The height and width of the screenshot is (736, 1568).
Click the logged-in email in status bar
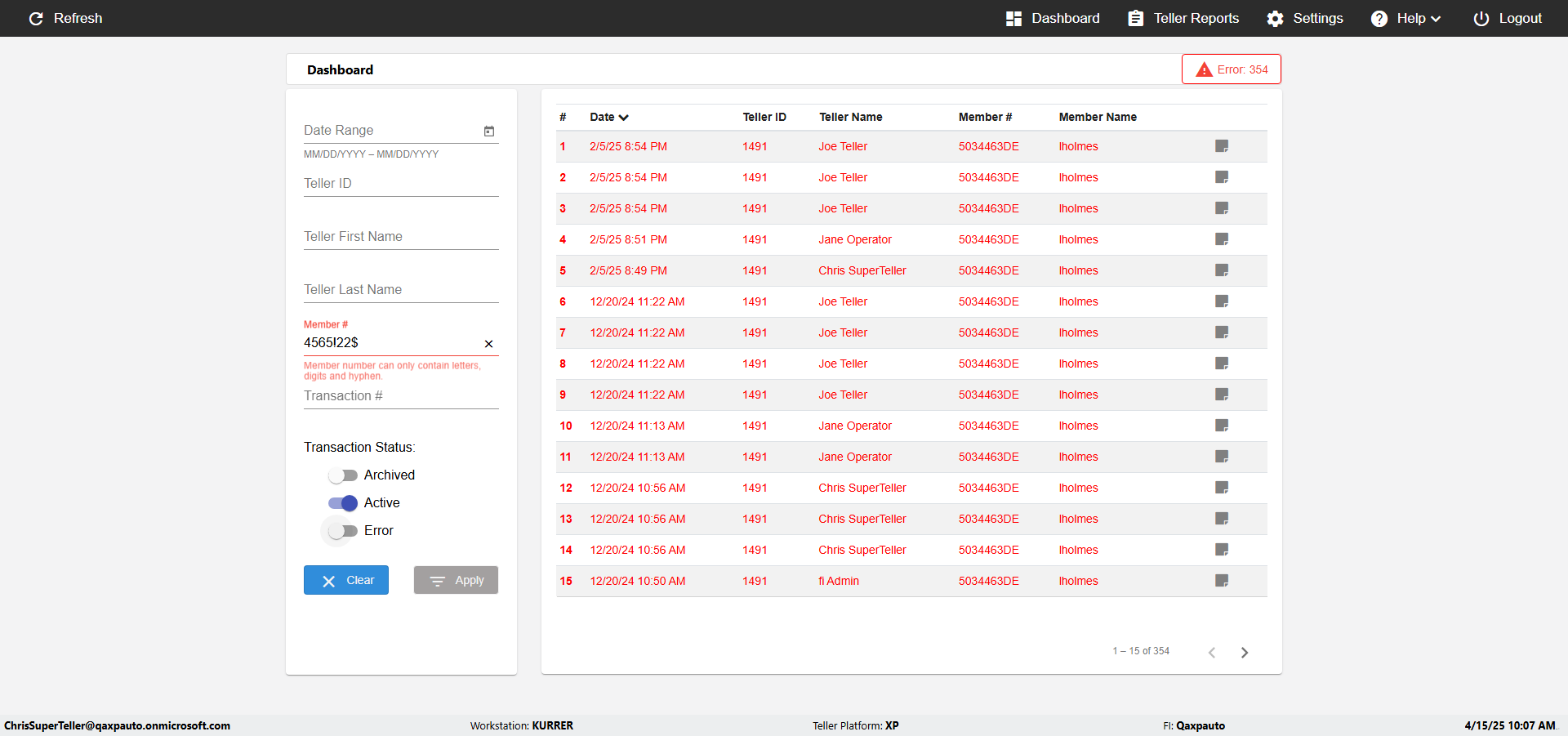tap(117, 725)
